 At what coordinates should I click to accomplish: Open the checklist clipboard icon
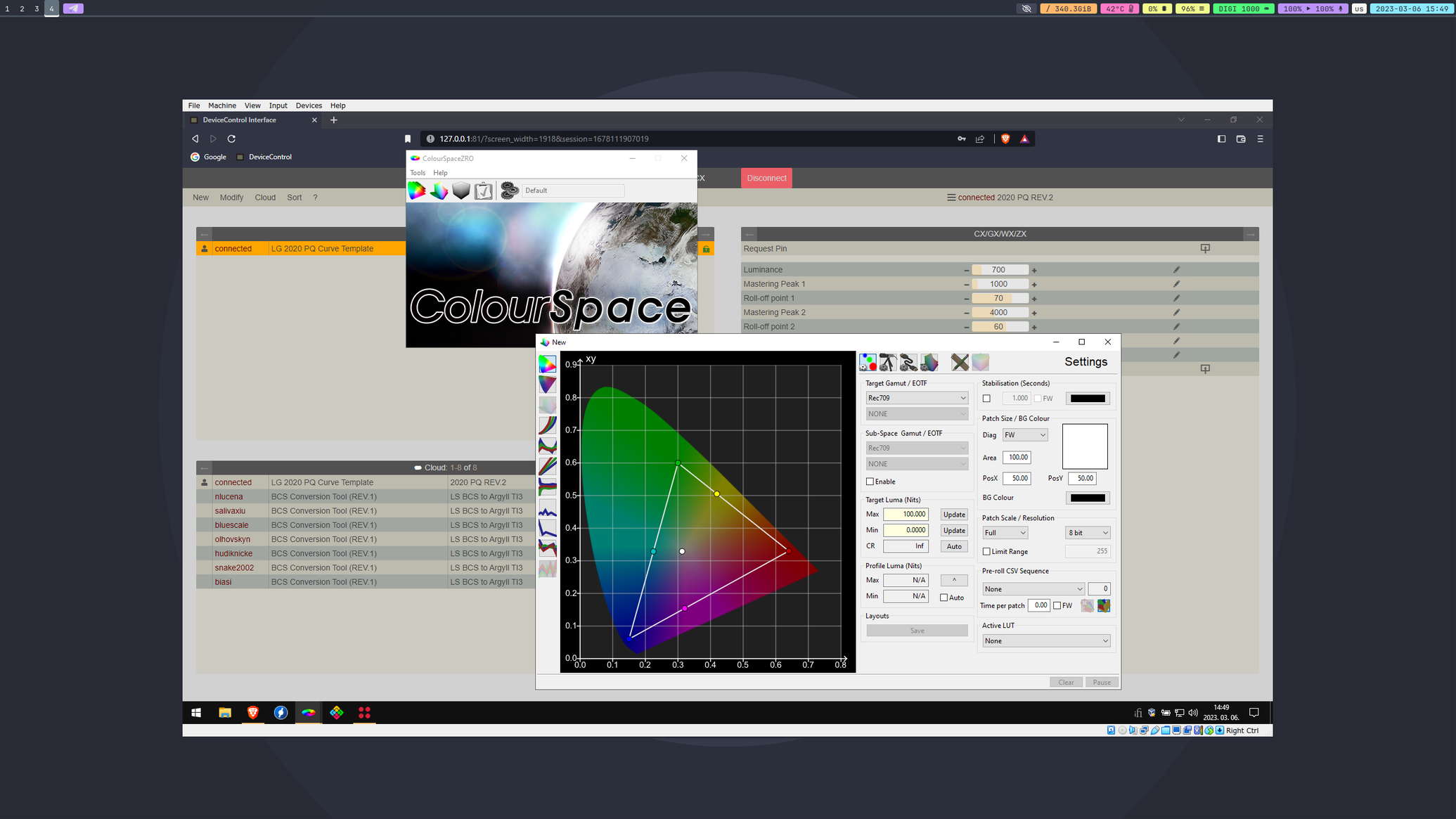point(483,191)
